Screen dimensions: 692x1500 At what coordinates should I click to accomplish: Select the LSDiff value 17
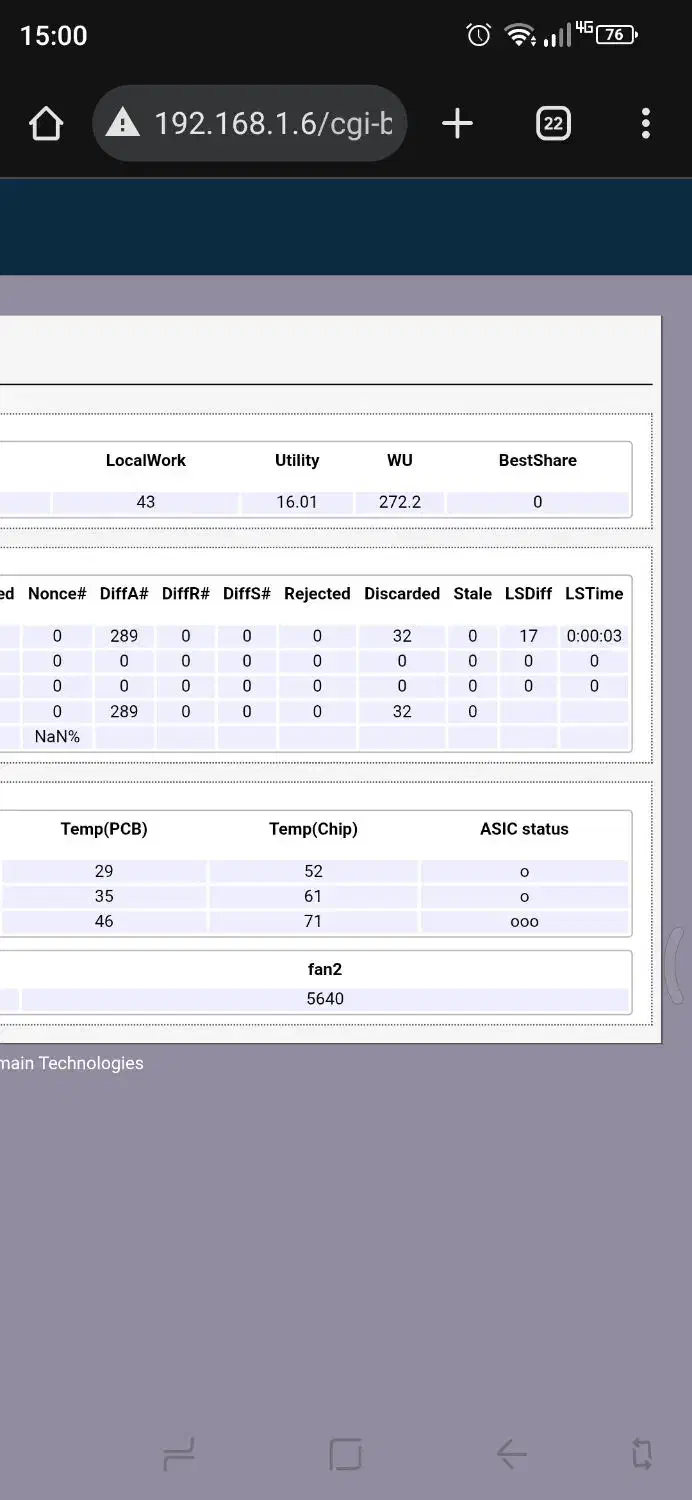pos(528,636)
